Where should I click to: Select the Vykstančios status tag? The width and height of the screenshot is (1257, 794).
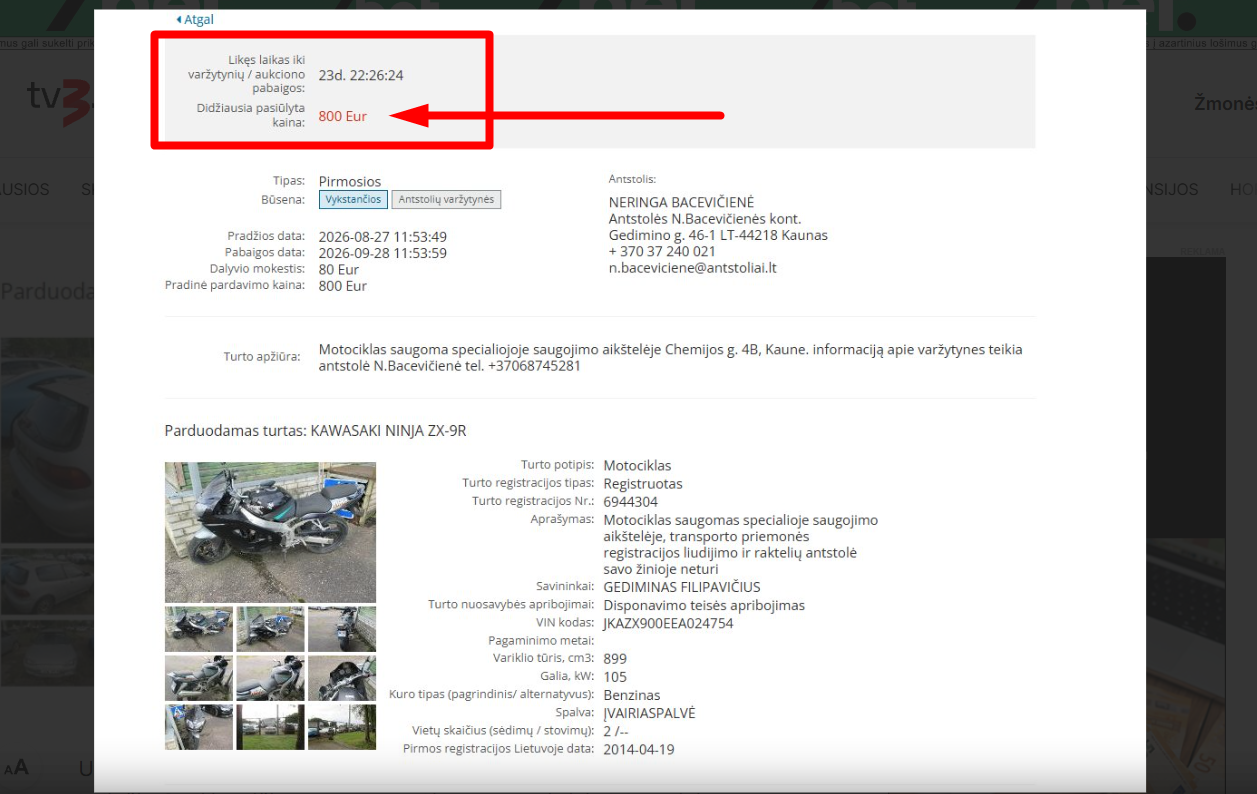click(353, 200)
